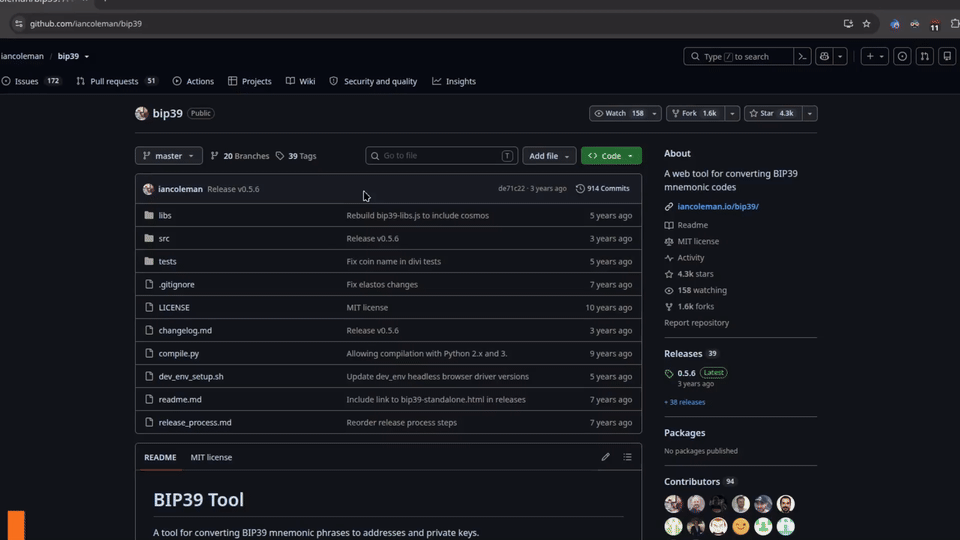Viewport: 960px width, 540px height.
Task: Expand the Copilot dropdown arrow in header
Action: (x=840, y=56)
